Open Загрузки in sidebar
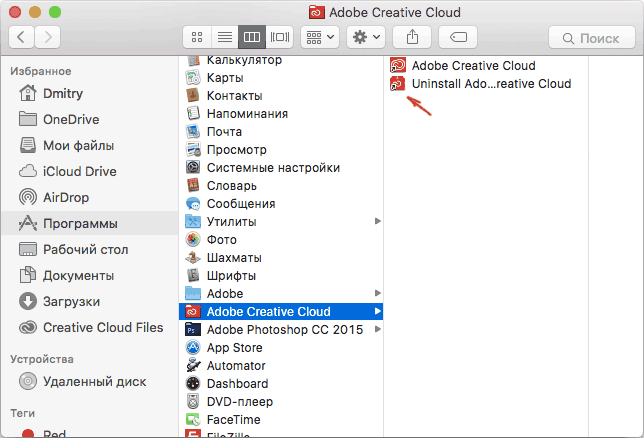 (90, 302)
